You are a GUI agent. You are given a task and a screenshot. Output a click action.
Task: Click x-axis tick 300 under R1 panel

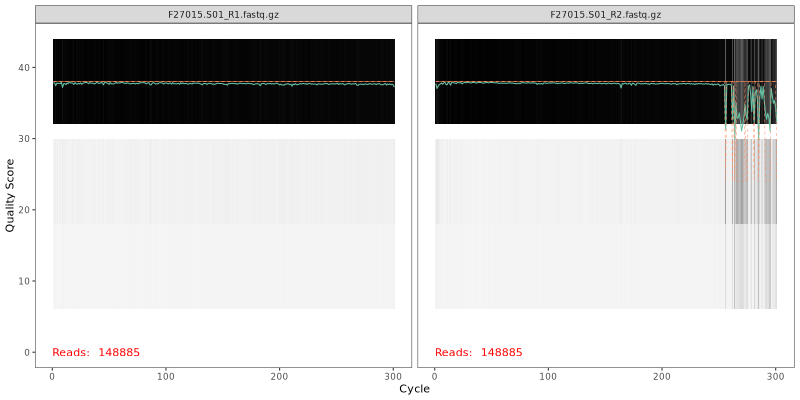394,376
